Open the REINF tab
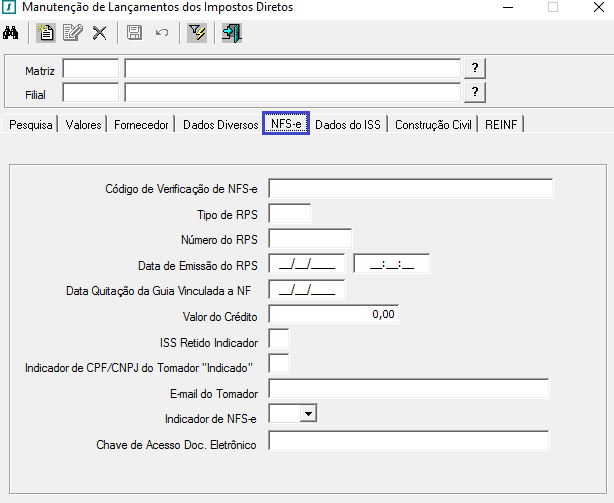 tap(501, 125)
